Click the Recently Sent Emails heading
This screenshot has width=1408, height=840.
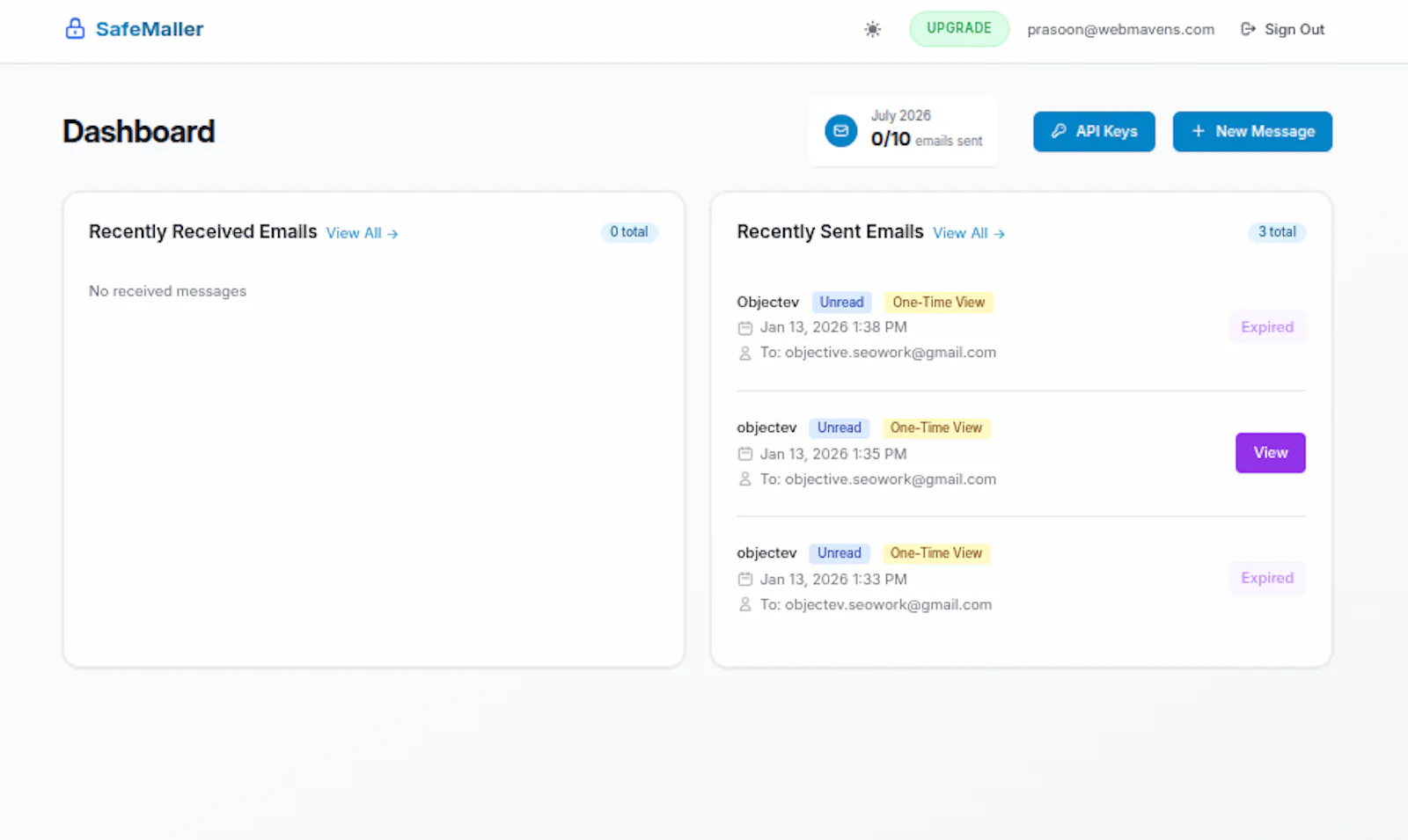coord(830,231)
